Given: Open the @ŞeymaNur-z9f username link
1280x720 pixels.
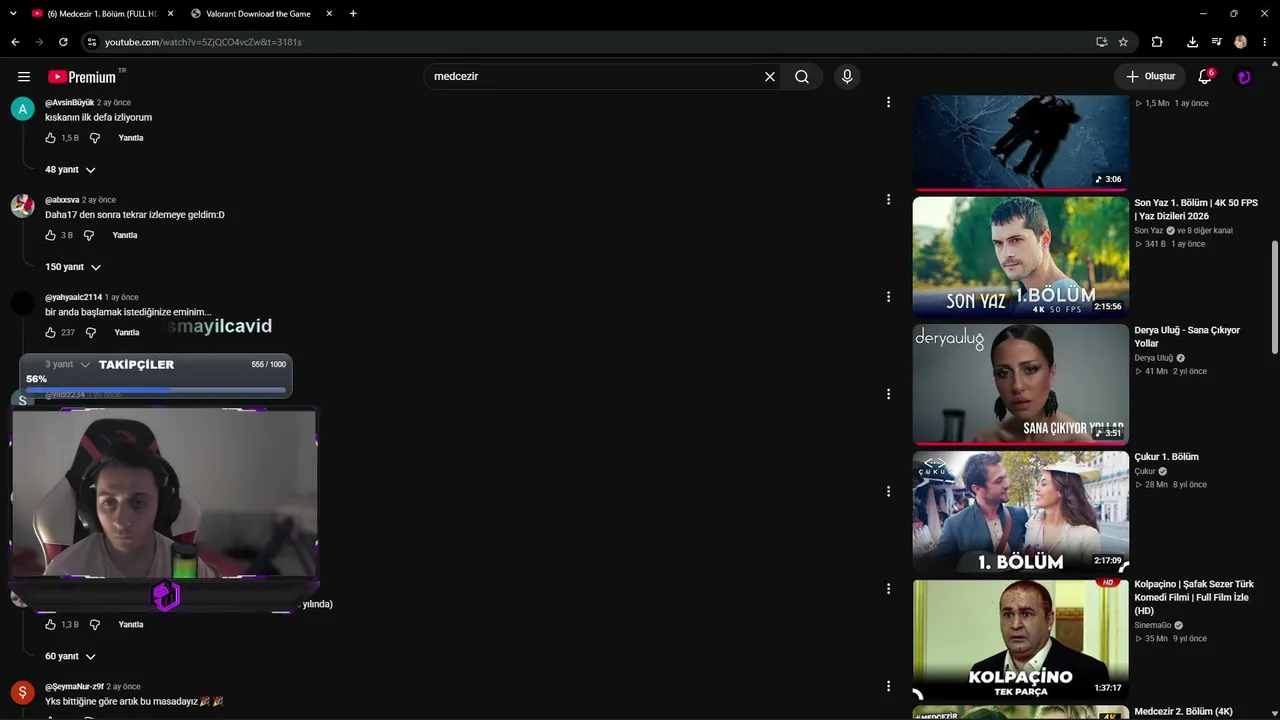Looking at the screenshot, I should tap(74, 687).
